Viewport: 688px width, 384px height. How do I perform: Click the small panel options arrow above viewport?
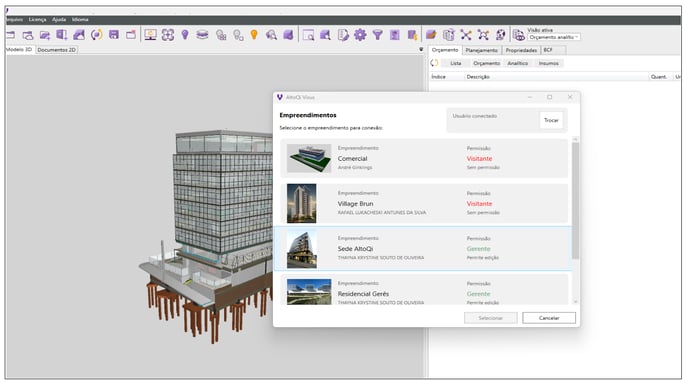[x=421, y=50]
